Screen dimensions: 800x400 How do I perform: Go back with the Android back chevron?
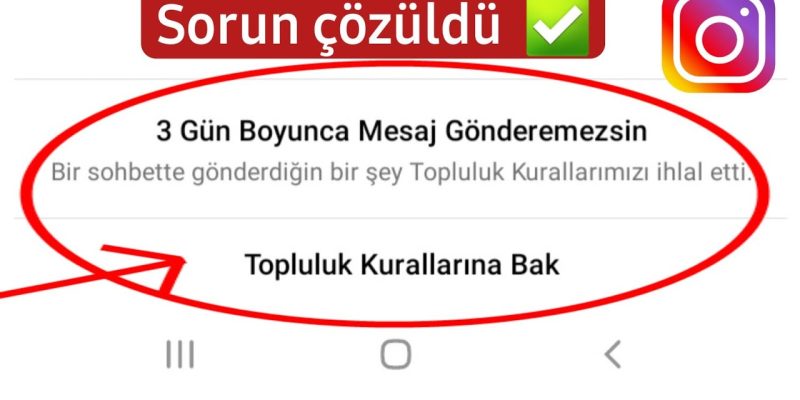pyautogui.click(x=613, y=355)
